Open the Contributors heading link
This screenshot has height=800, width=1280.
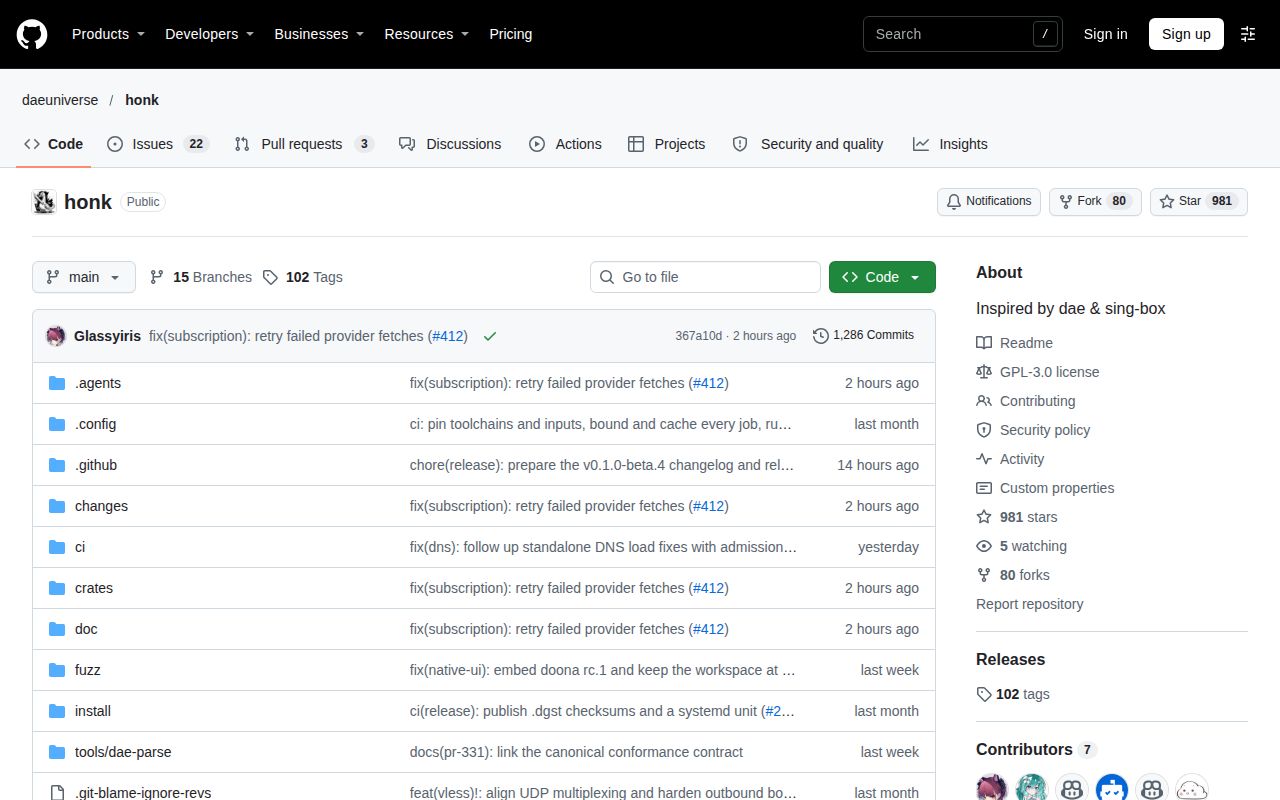pyautogui.click(x=1036, y=749)
